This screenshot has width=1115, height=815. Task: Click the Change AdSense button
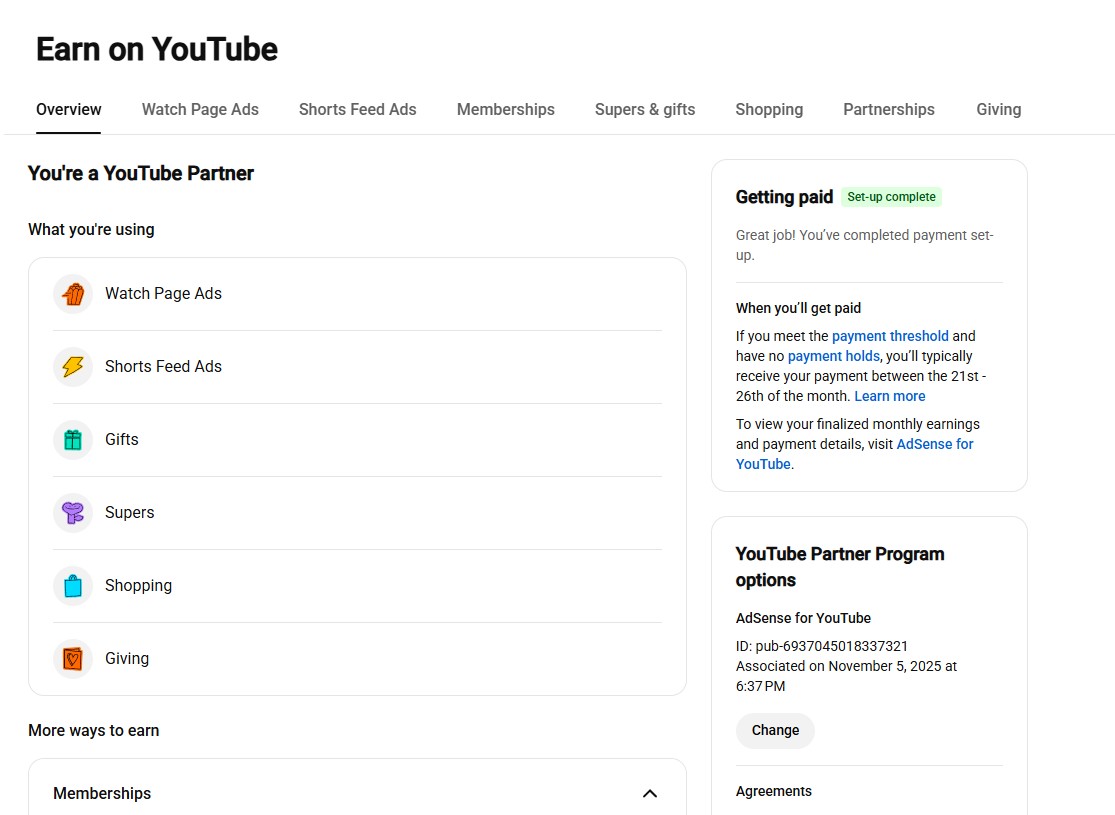(775, 730)
